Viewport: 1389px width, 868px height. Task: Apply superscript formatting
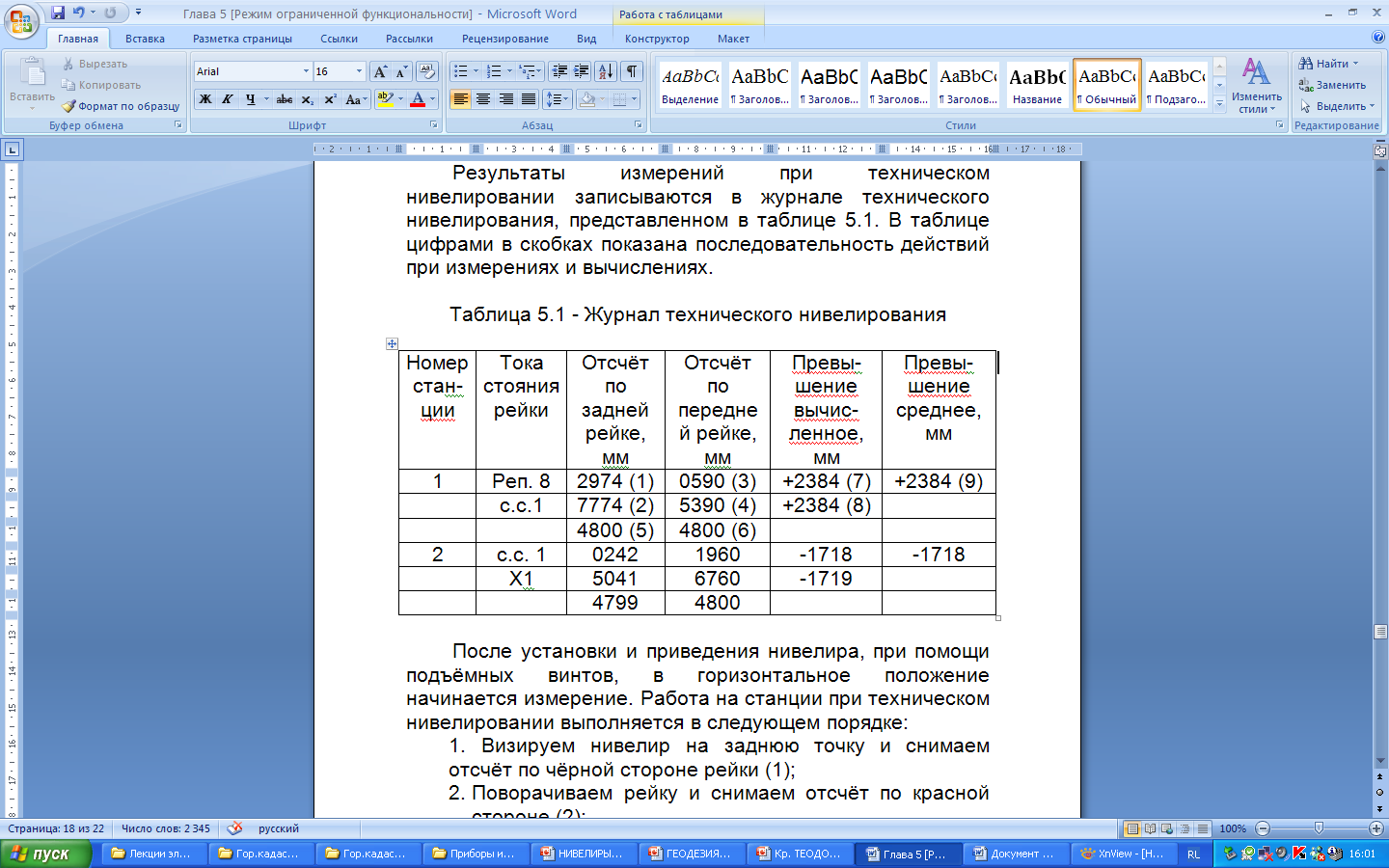[330, 99]
